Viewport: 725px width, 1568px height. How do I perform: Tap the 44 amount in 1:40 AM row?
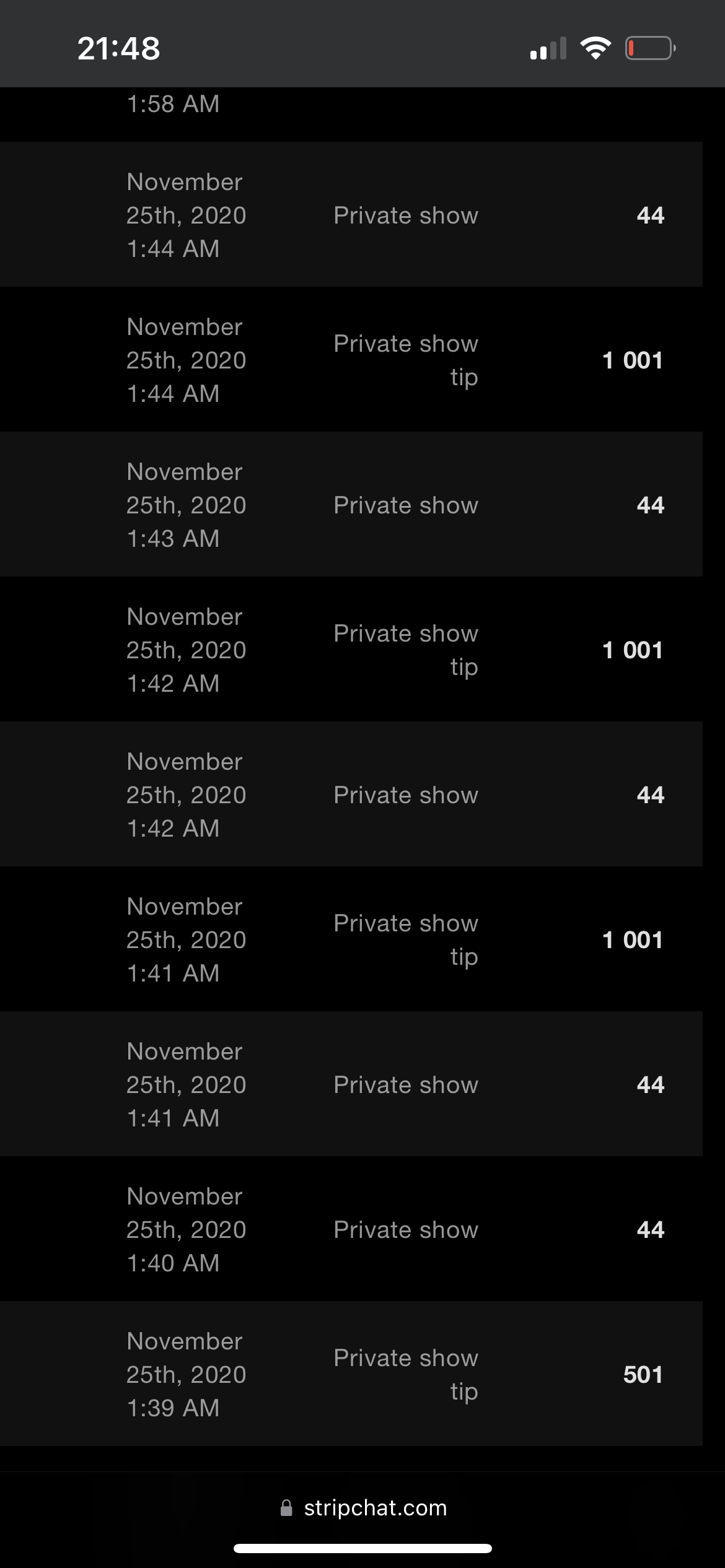[x=650, y=1229]
